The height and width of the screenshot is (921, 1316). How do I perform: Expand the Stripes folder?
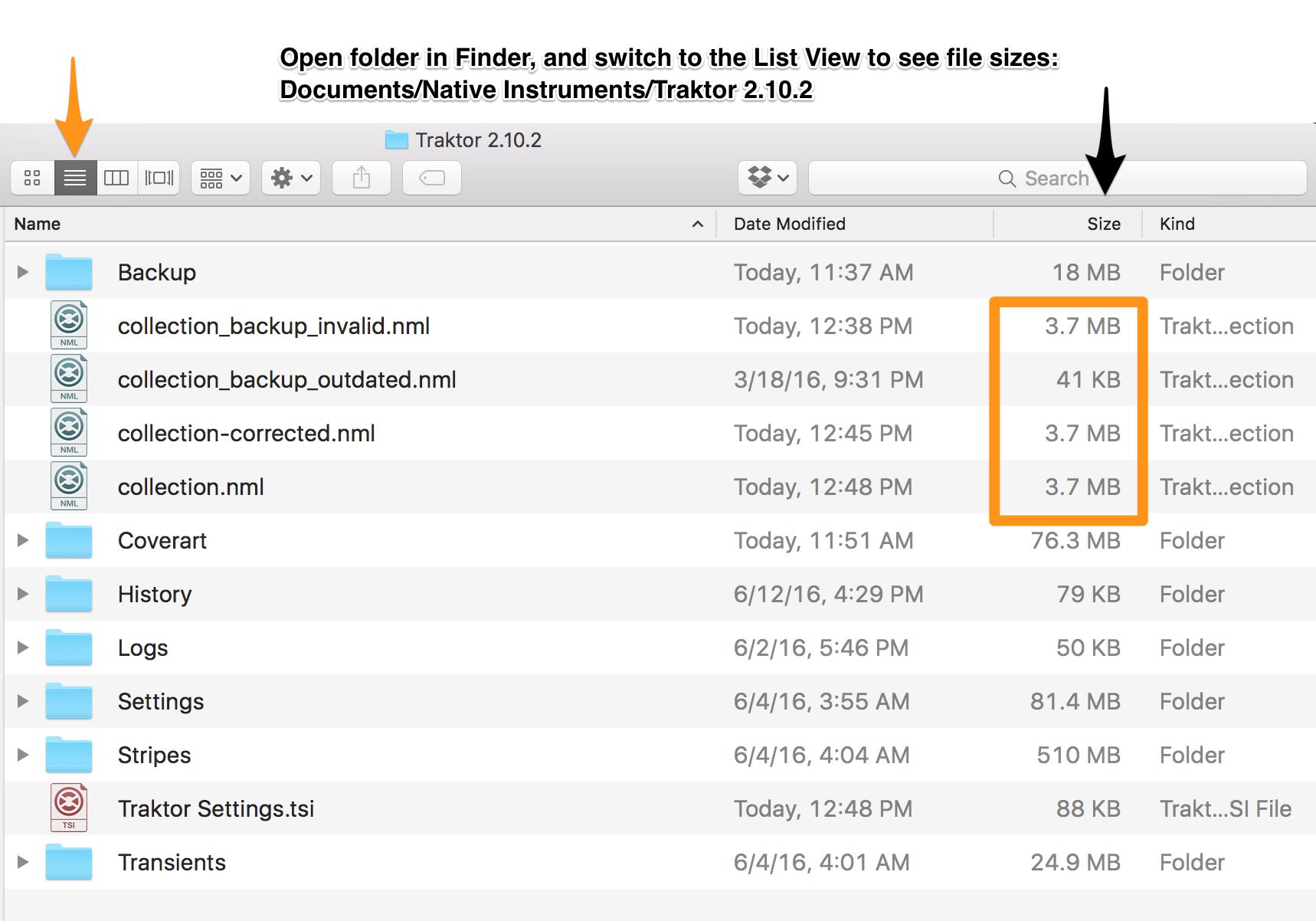(23, 755)
